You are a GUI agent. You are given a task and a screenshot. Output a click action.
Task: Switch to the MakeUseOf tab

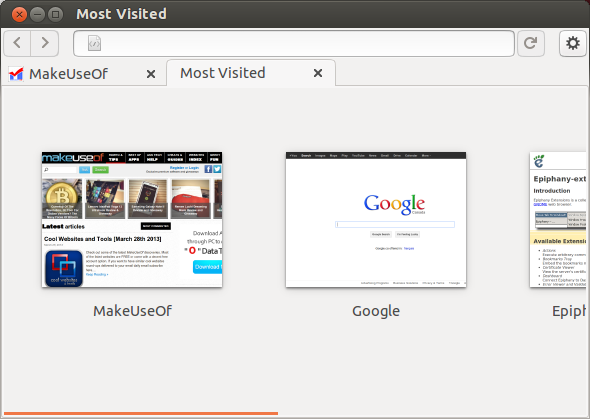[x=84, y=74]
